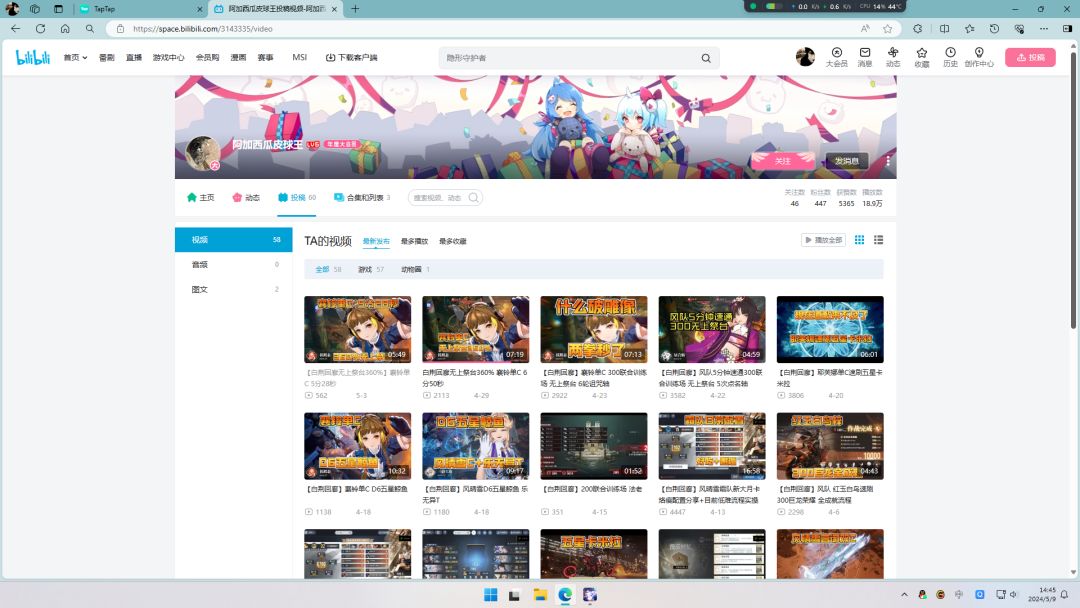
Task: Click the page vertical scrollbar
Action: click(x=1074, y=200)
